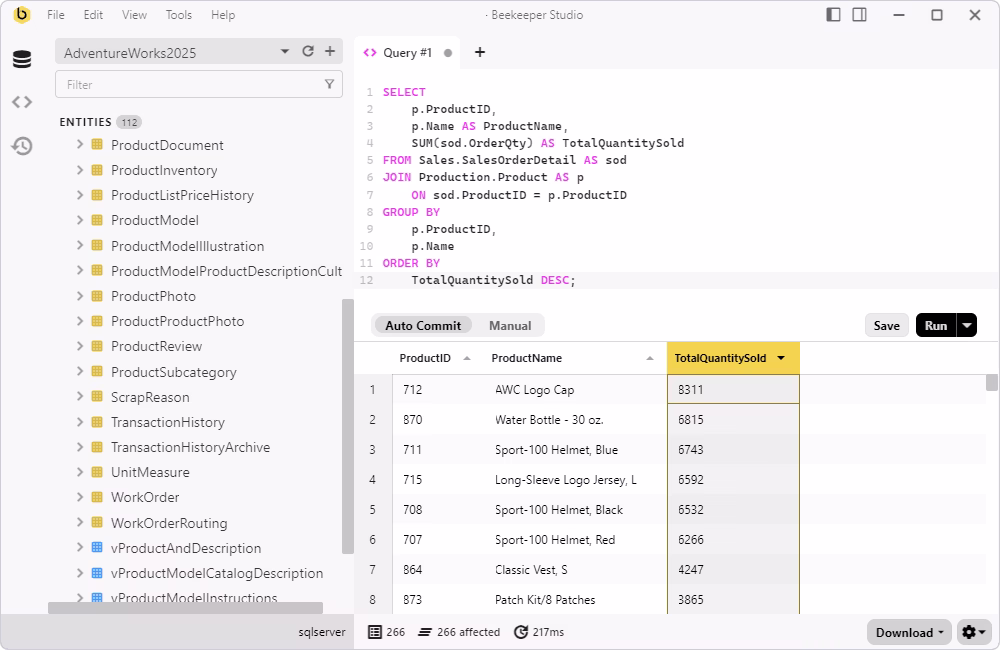Select the row number 5 header

[x=372, y=510]
